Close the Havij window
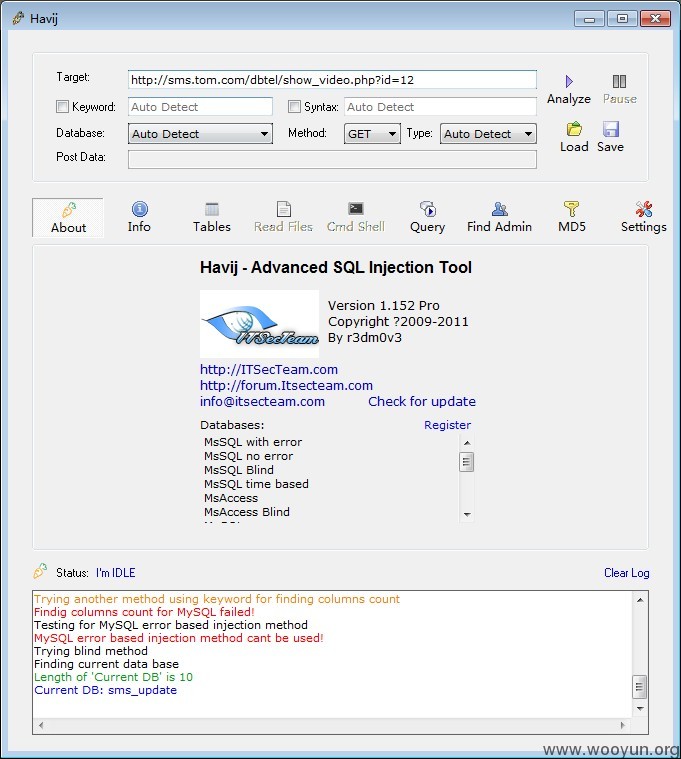The width and height of the screenshot is (681, 759). [x=655, y=19]
